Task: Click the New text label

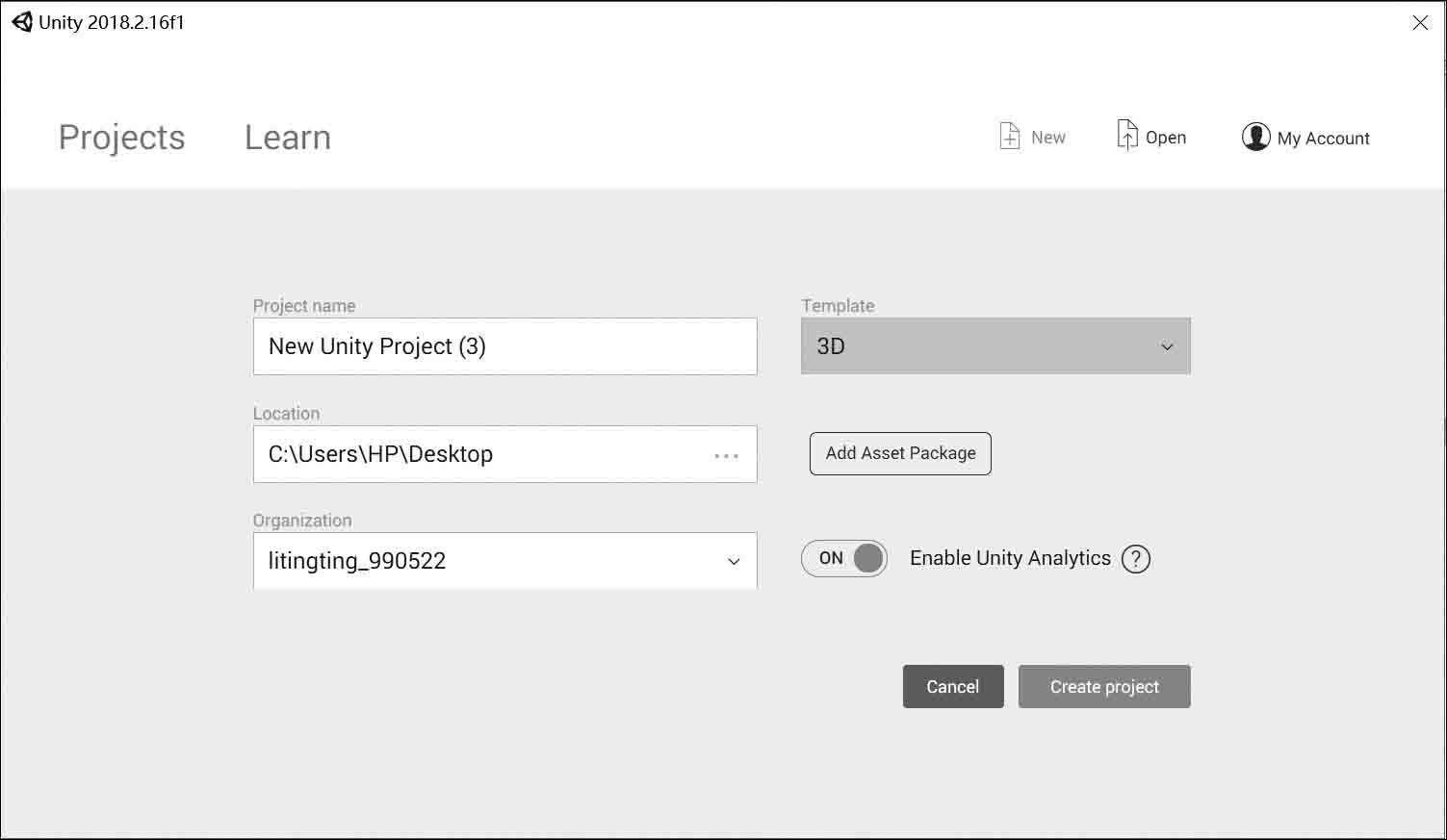Action: pos(1047,138)
